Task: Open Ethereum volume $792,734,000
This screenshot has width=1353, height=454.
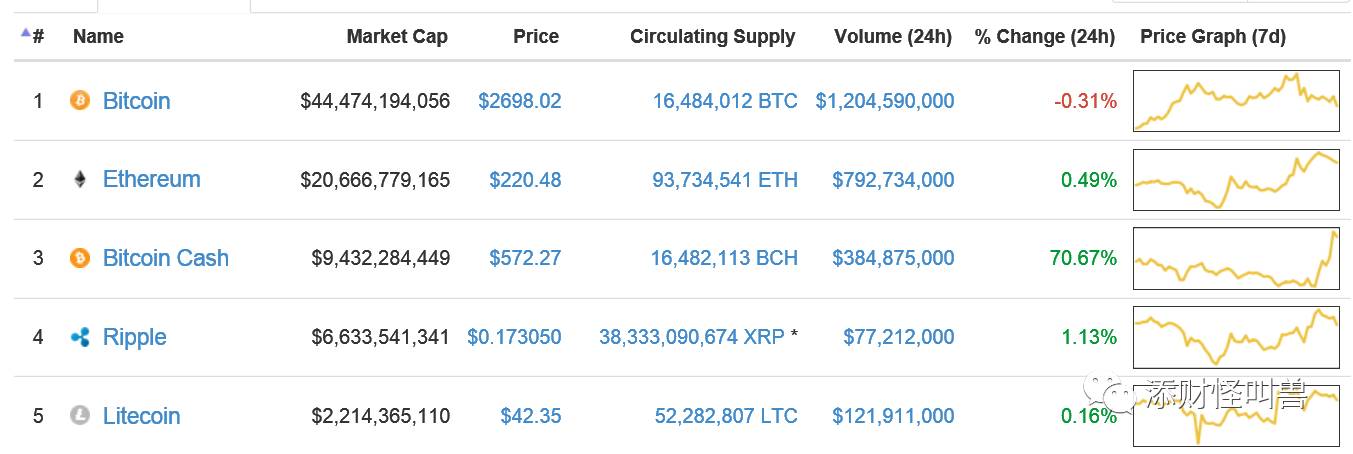Action: tap(893, 180)
